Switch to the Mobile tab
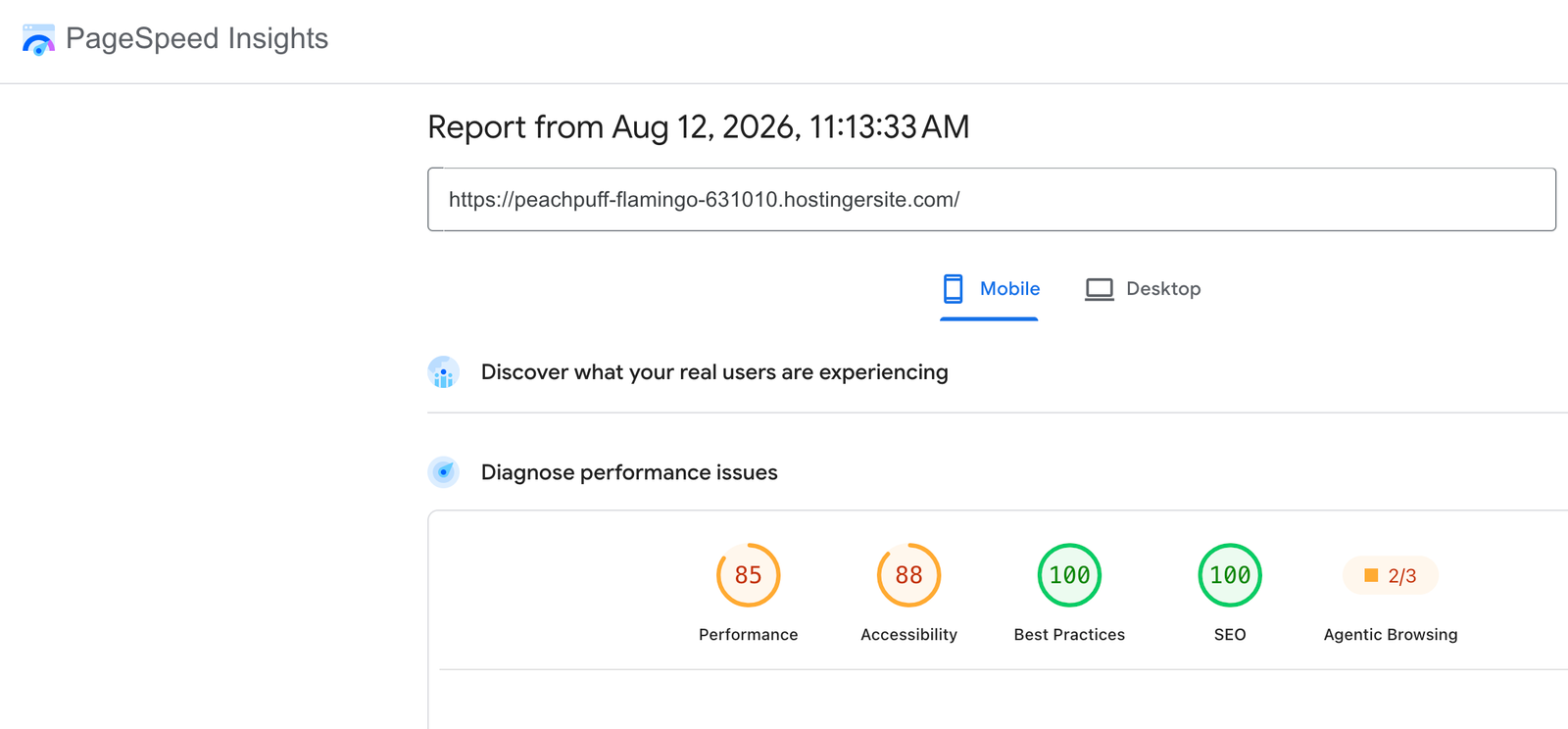This screenshot has width=1568, height=729. tap(990, 289)
